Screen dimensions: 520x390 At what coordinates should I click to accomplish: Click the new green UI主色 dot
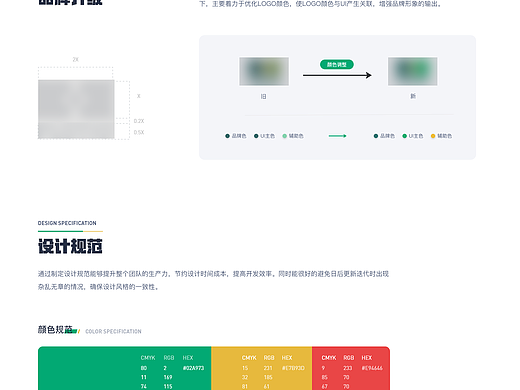point(404,136)
